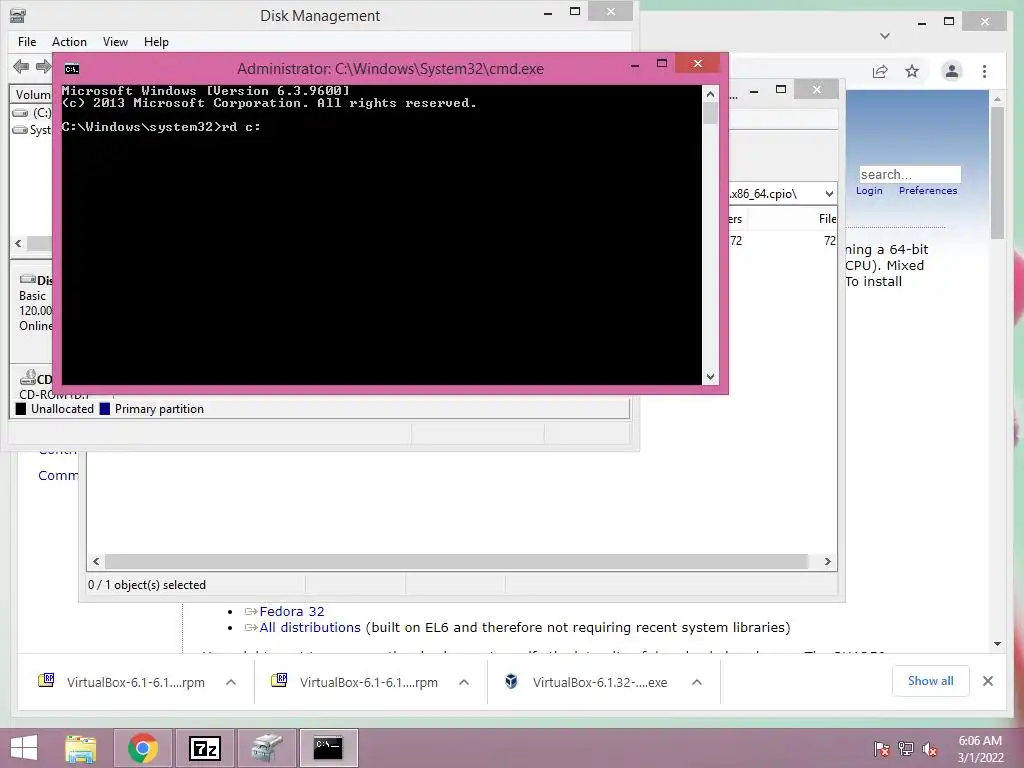This screenshot has width=1024, height=768.
Task: Expand options for VirtualBox exe download
Action: pos(697,682)
